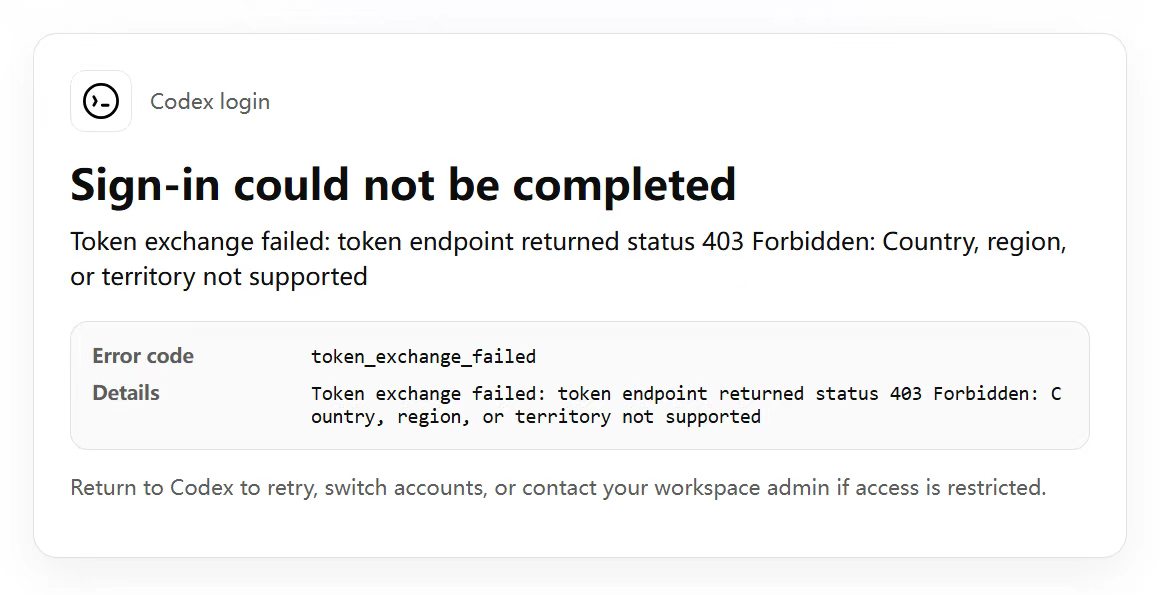Click 'or territory not supported' in the description
The width and height of the screenshot is (1168, 595).
(x=219, y=276)
